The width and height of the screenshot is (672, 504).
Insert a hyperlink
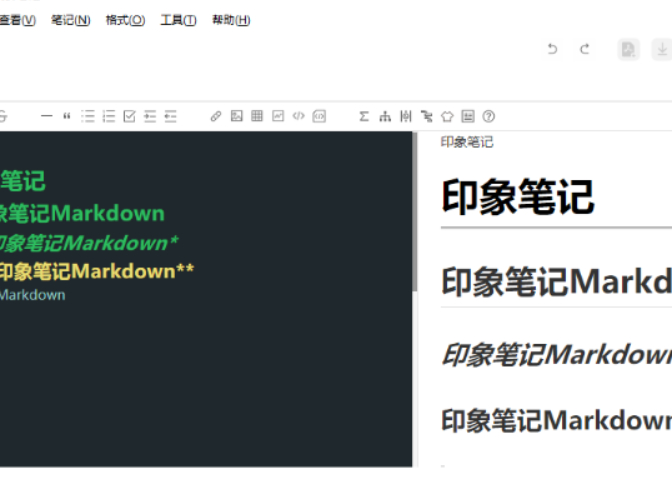(x=216, y=116)
